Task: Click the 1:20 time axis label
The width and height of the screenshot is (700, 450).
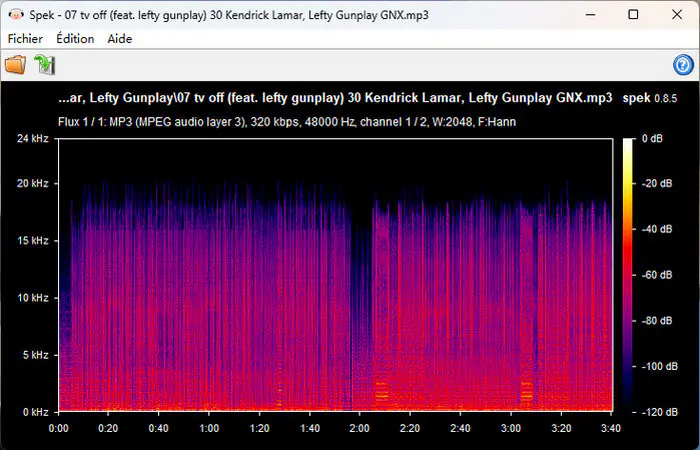Action: pyautogui.click(x=259, y=428)
